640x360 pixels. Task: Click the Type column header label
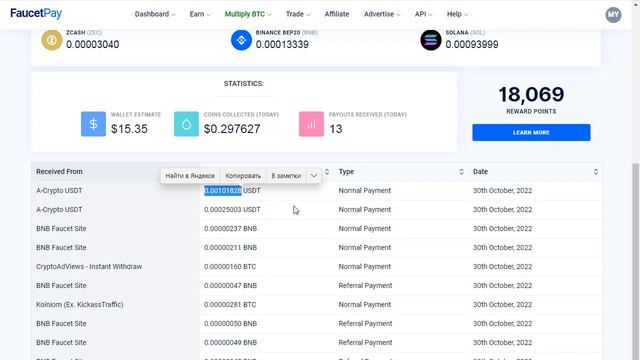[x=346, y=171]
